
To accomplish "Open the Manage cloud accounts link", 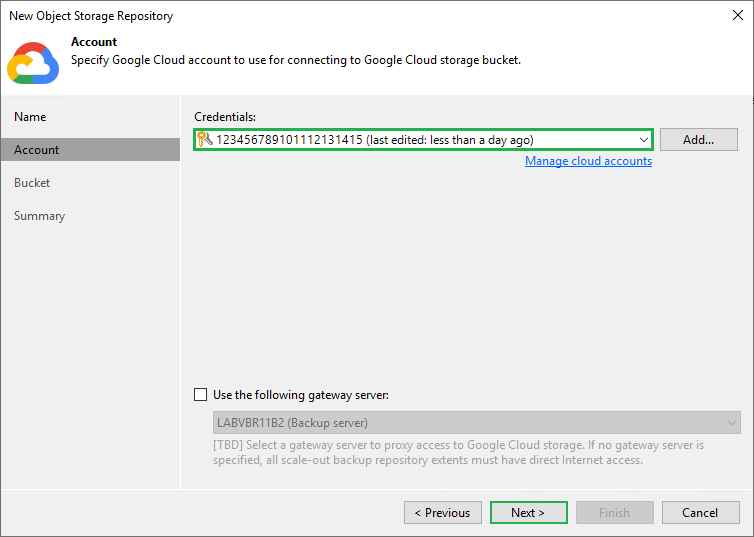I will 588,161.
